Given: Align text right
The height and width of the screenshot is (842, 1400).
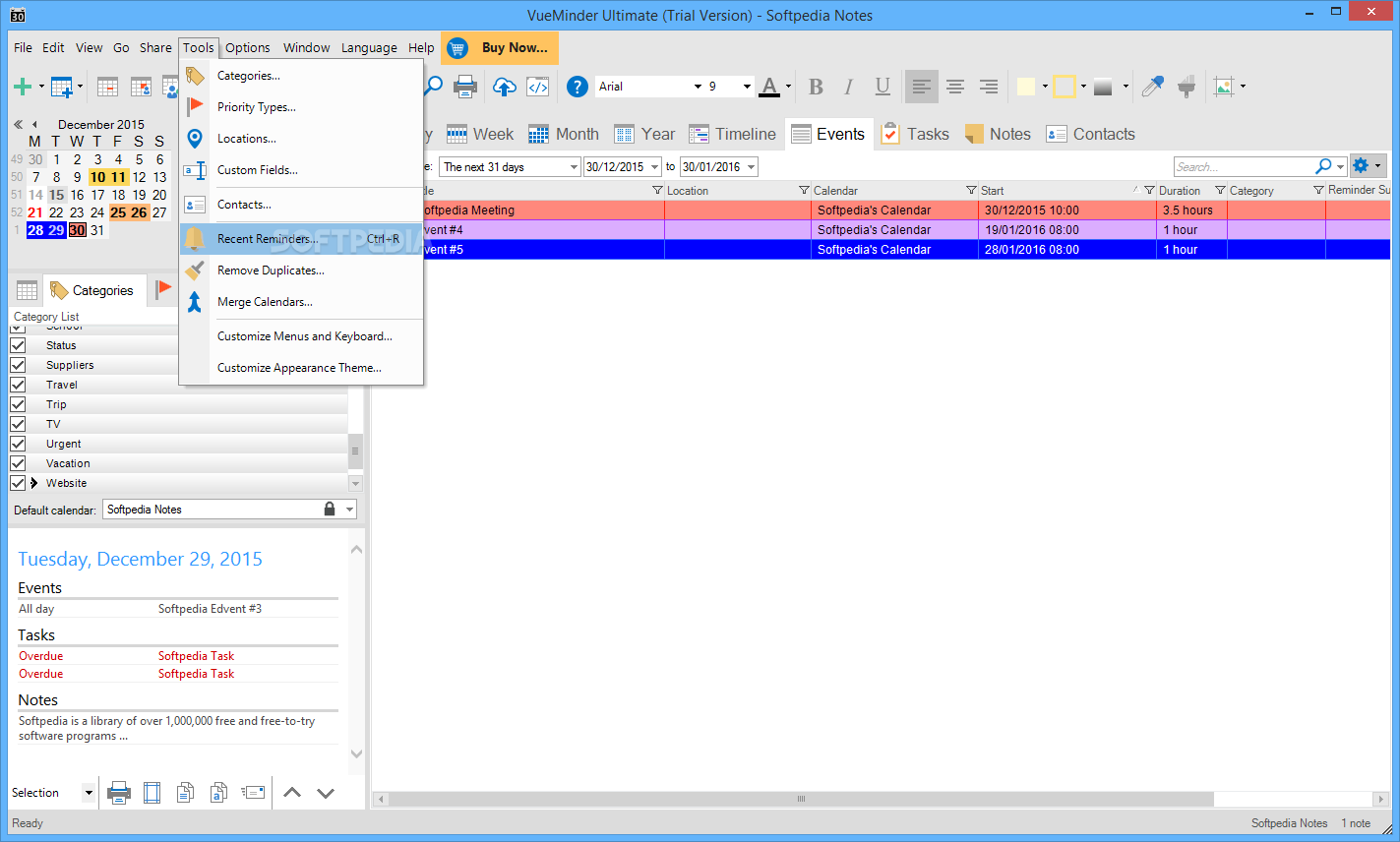Looking at the screenshot, I should pyautogui.click(x=989, y=87).
